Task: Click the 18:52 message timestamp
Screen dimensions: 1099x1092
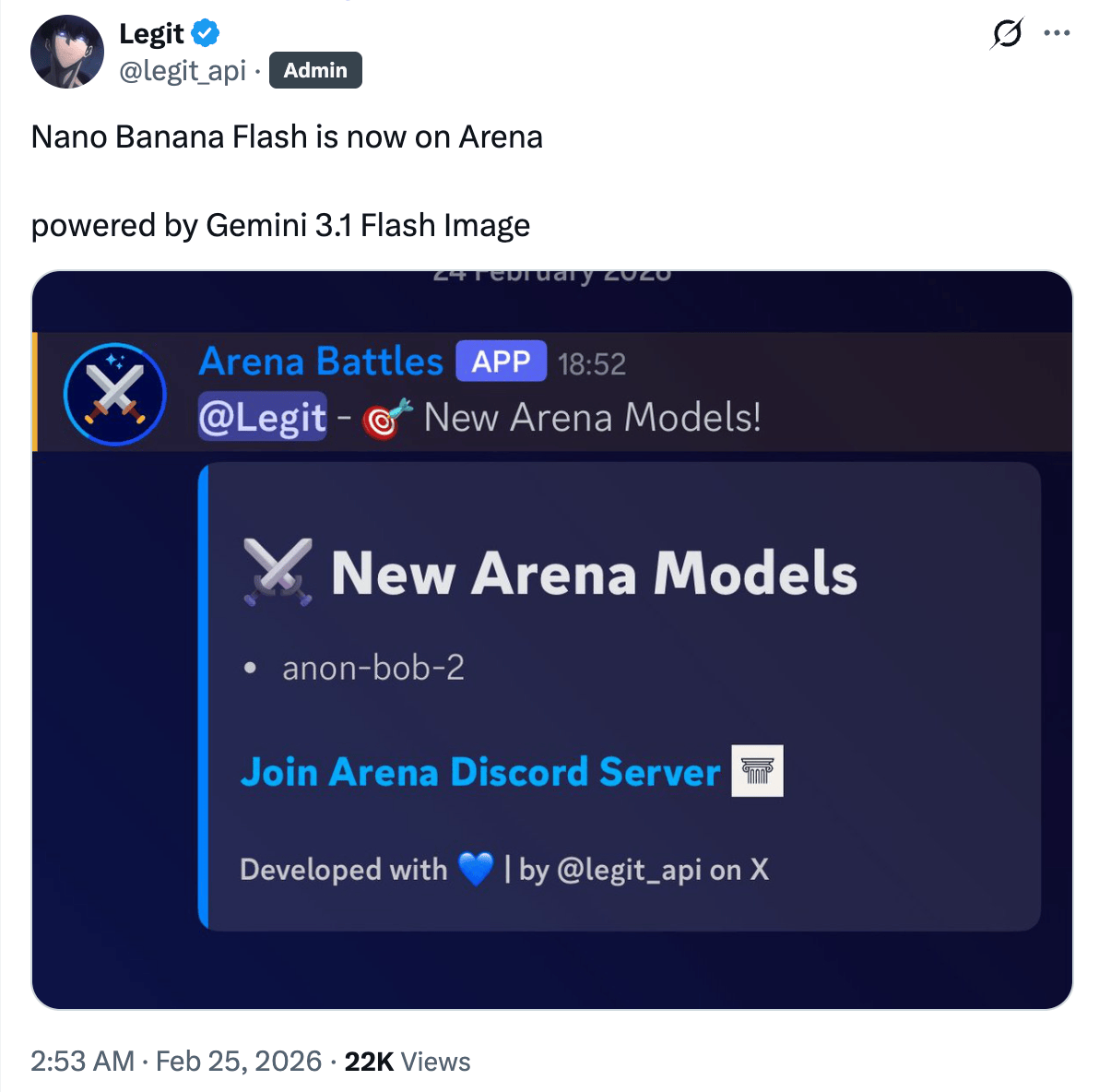Action: pyautogui.click(x=592, y=364)
